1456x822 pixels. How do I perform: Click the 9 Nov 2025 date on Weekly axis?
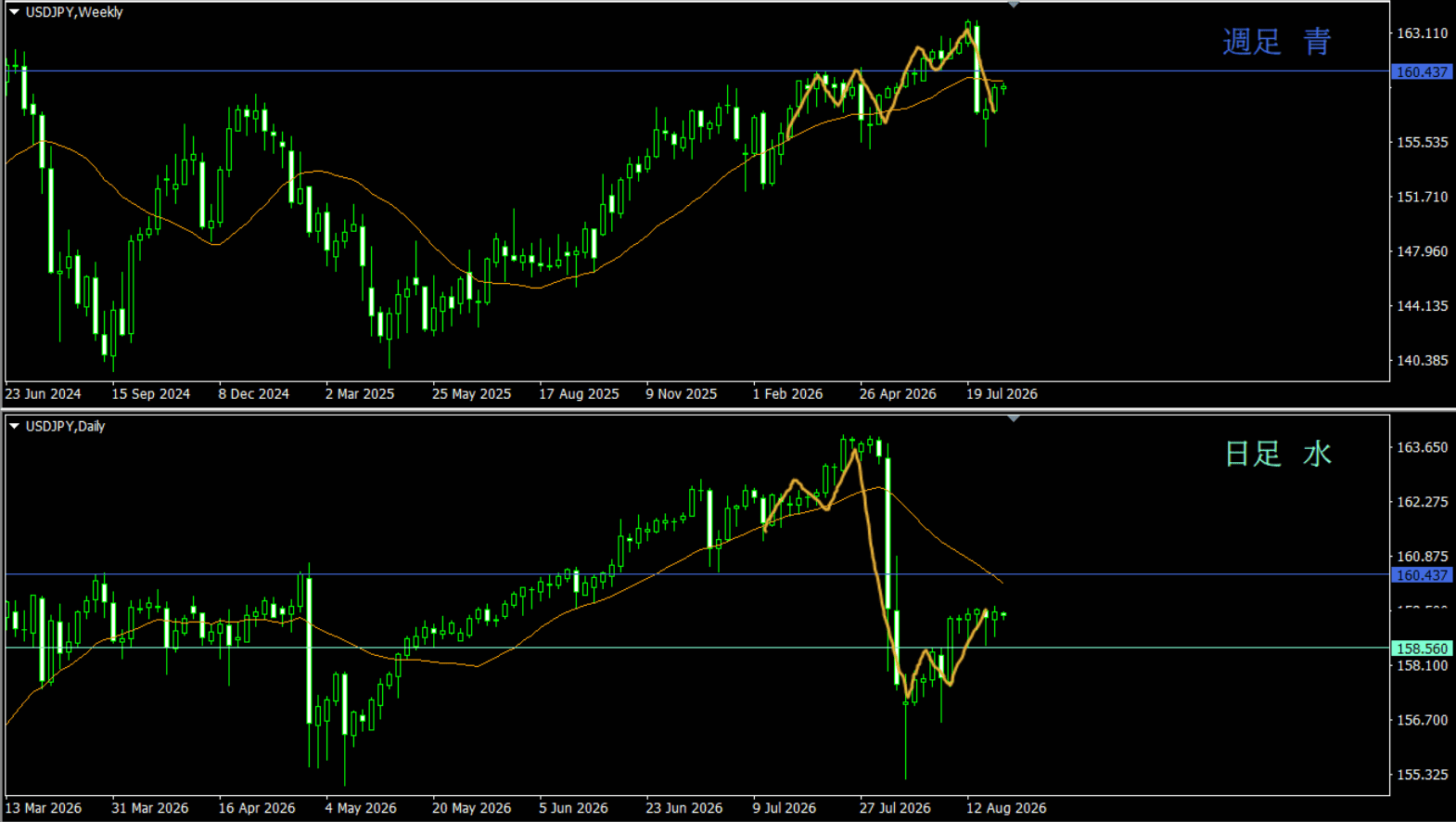tap(682, 393)
